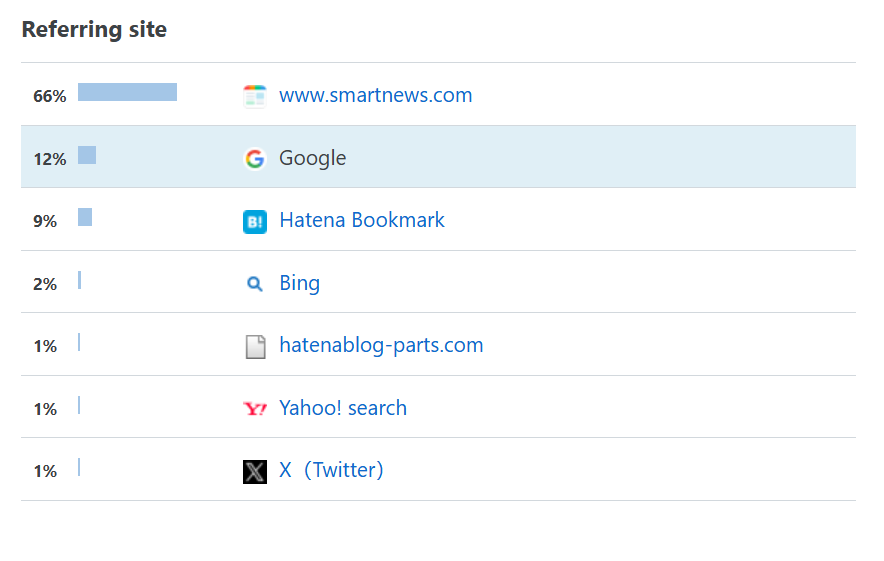Click the Referring site heading
Screen dimensions: 884x561
(94, 29)
